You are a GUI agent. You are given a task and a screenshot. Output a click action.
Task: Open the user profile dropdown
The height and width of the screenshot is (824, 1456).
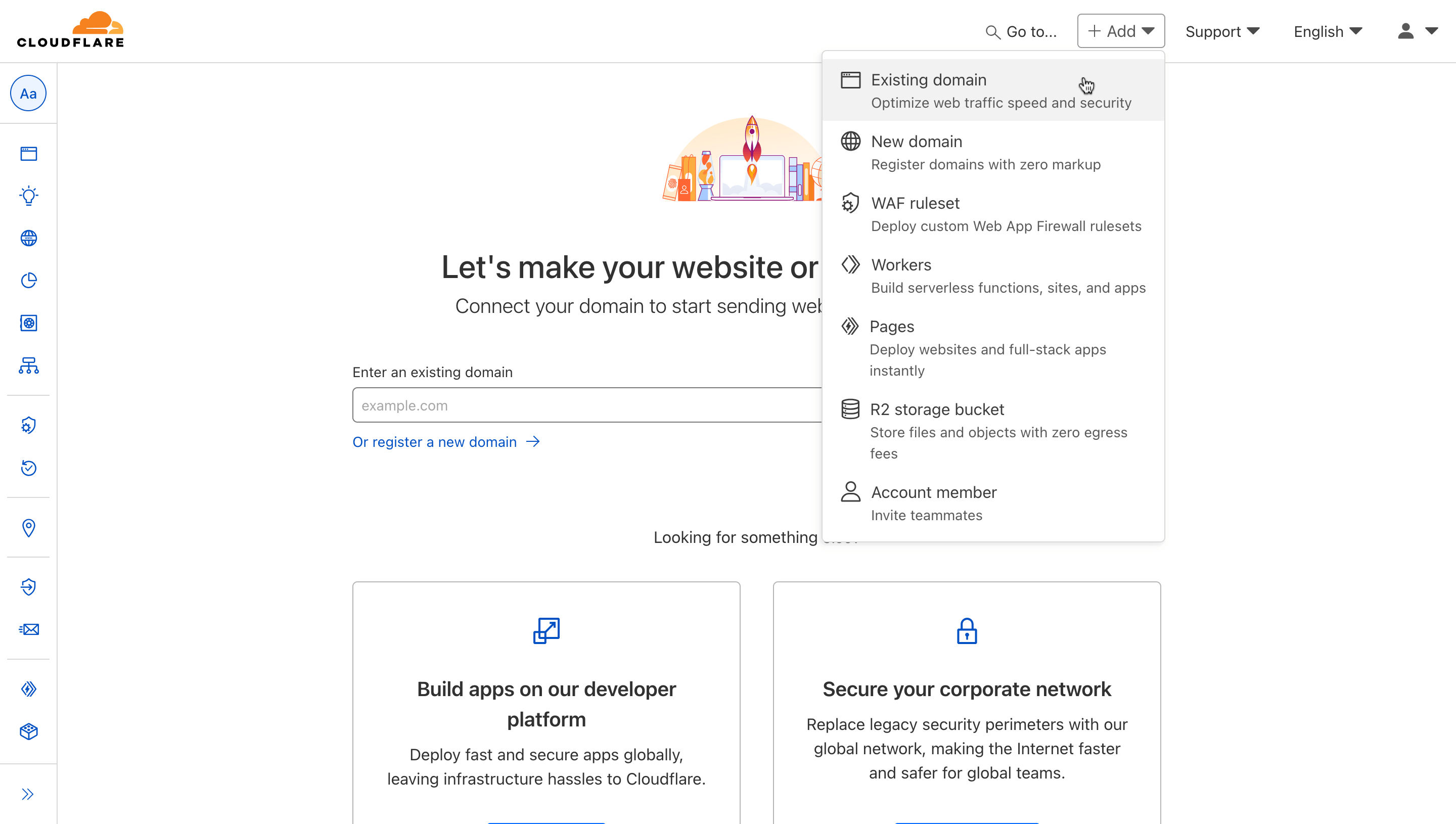pos(1417,31)
